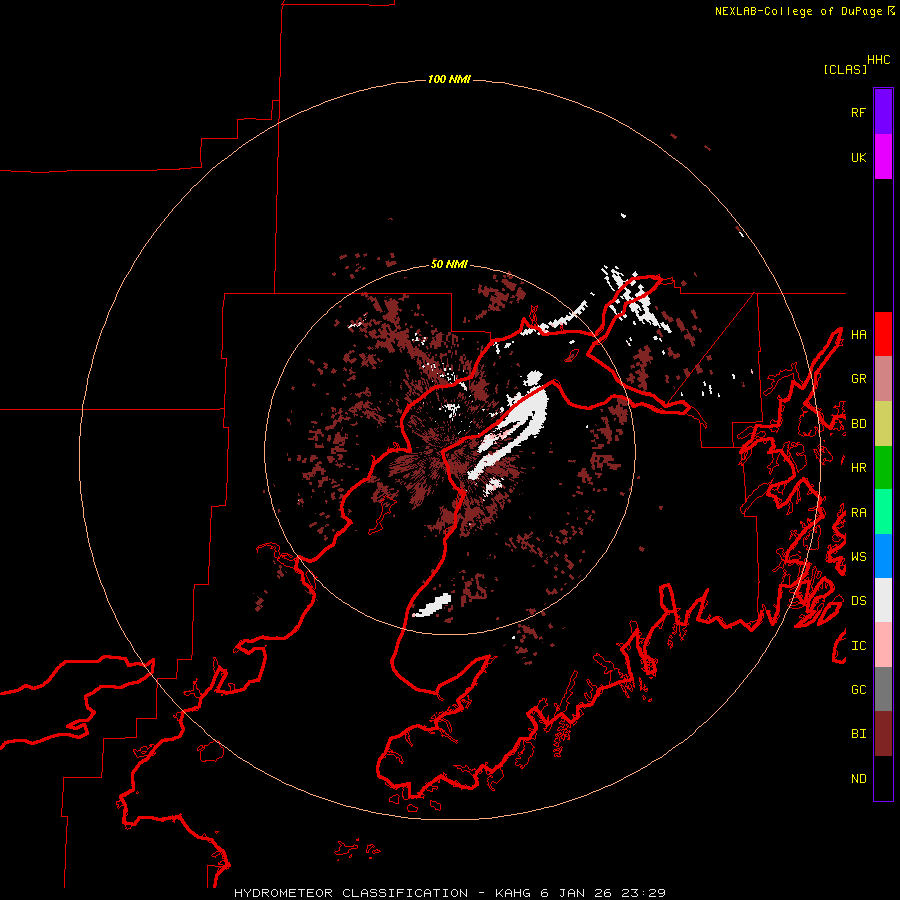This screenshot has height=900, width=900.
Task: Select the BD yellow legend block
Action: pos(883,424)
